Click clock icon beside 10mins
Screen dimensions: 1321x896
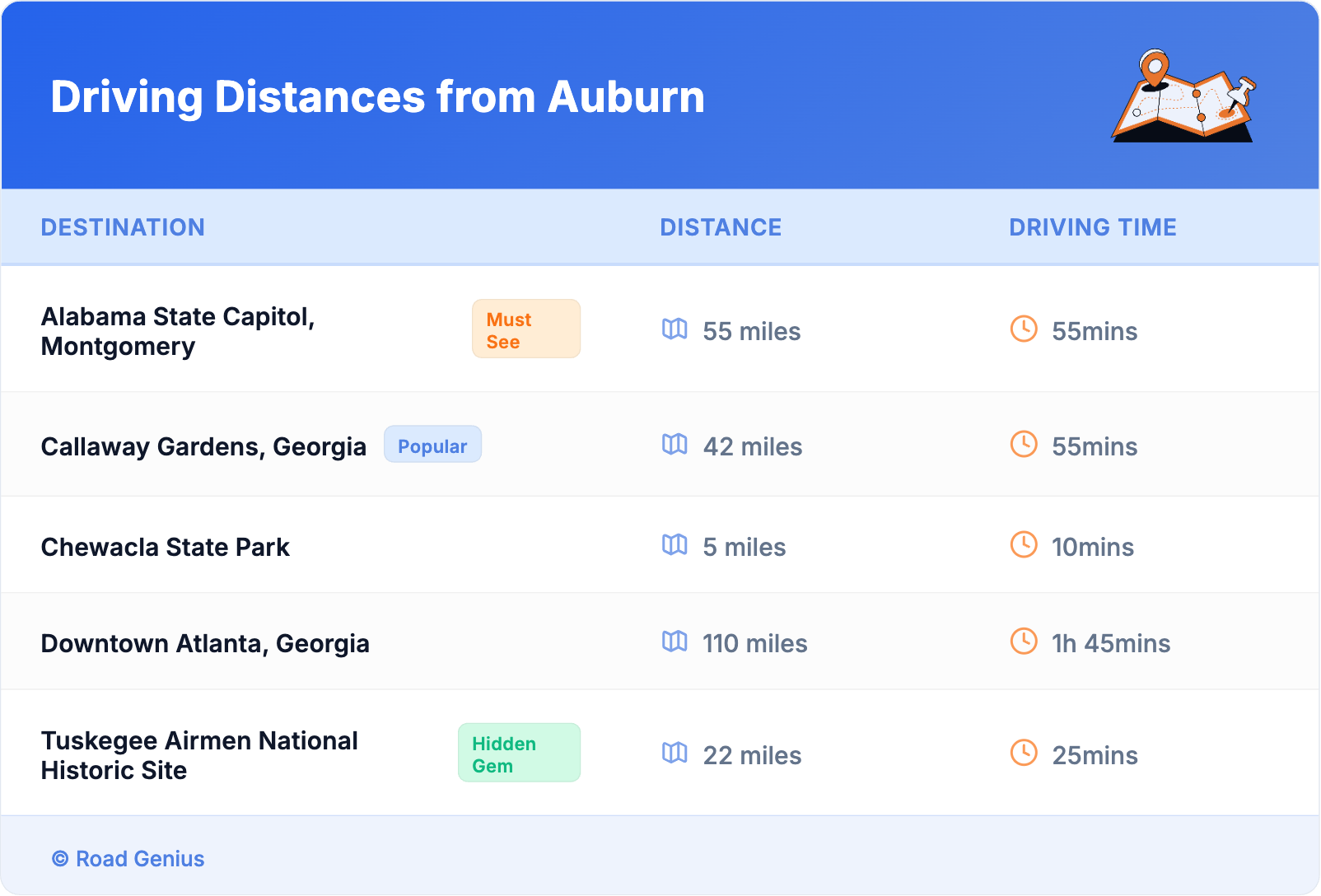click(1024, 545)
